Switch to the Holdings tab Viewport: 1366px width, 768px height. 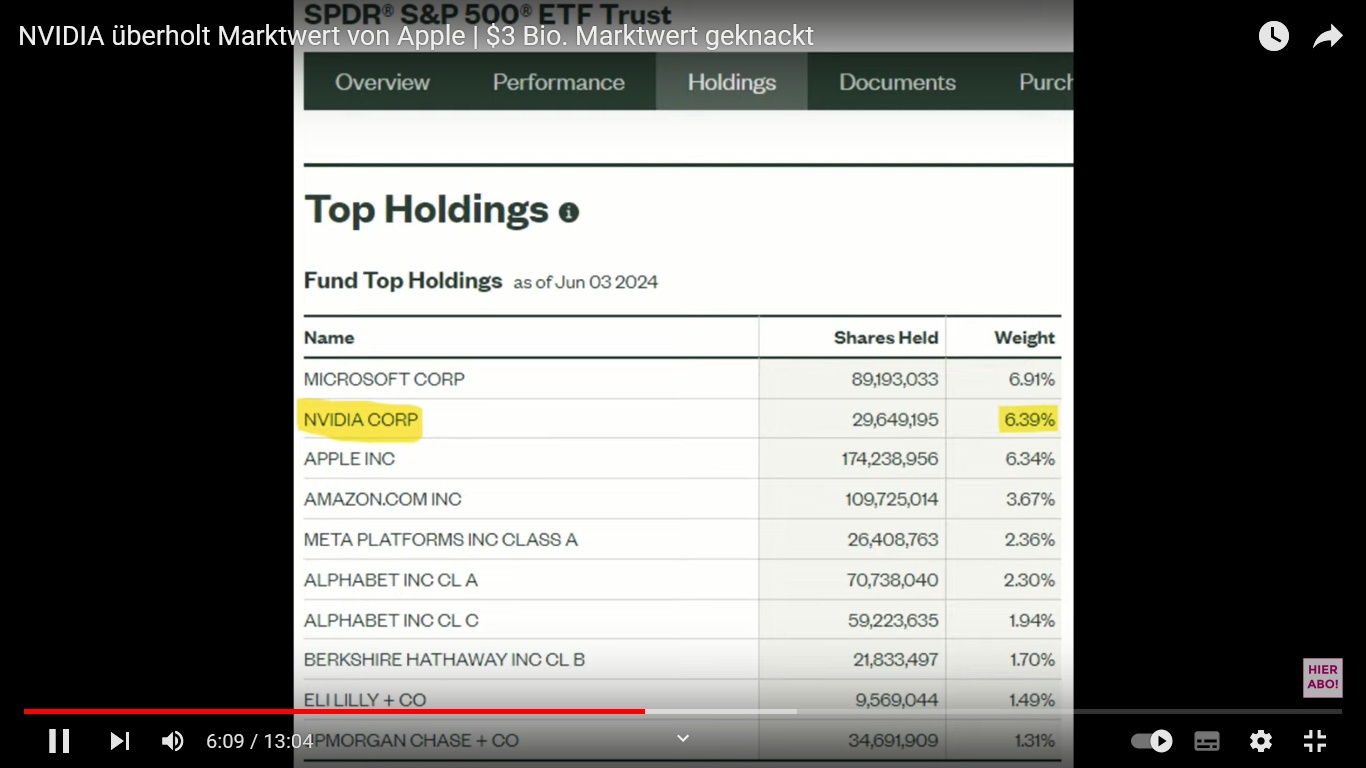click(731, 82)
